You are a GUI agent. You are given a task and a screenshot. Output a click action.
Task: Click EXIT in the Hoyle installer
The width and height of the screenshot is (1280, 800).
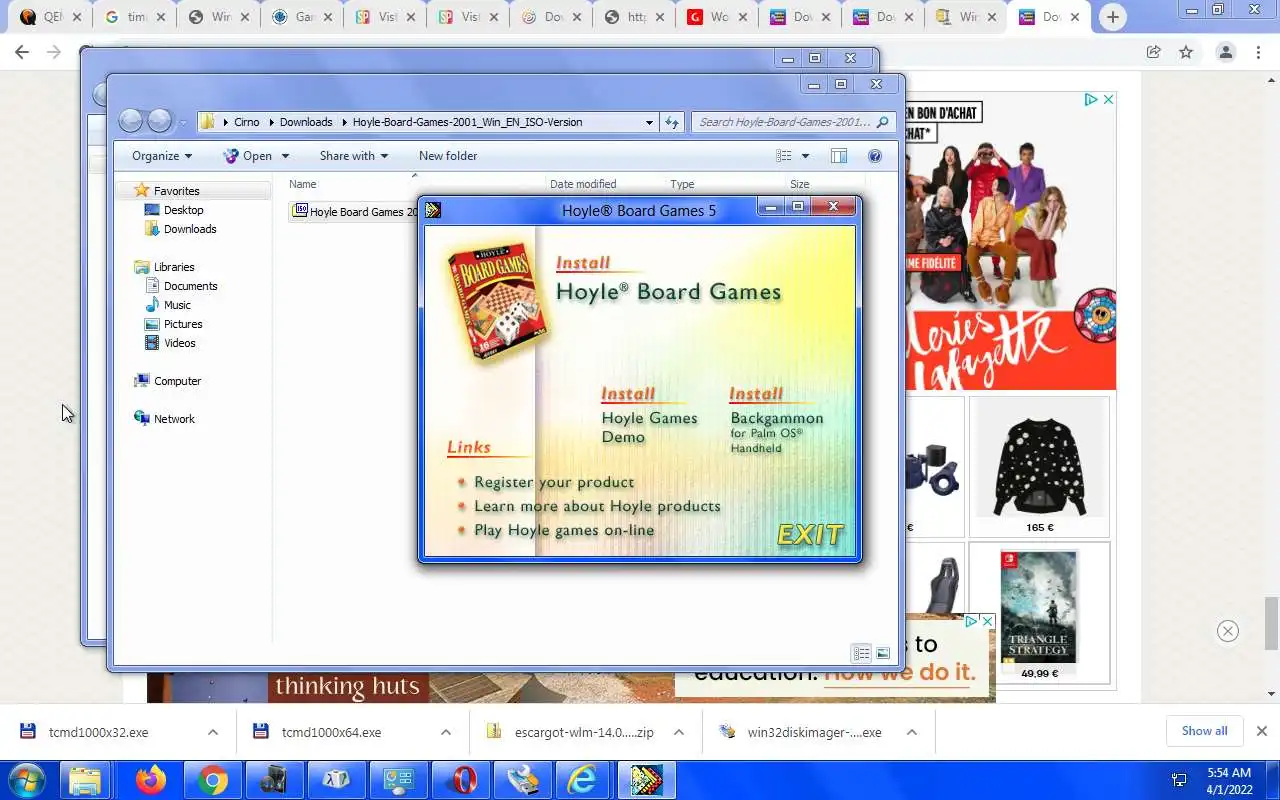click(810, 534)
